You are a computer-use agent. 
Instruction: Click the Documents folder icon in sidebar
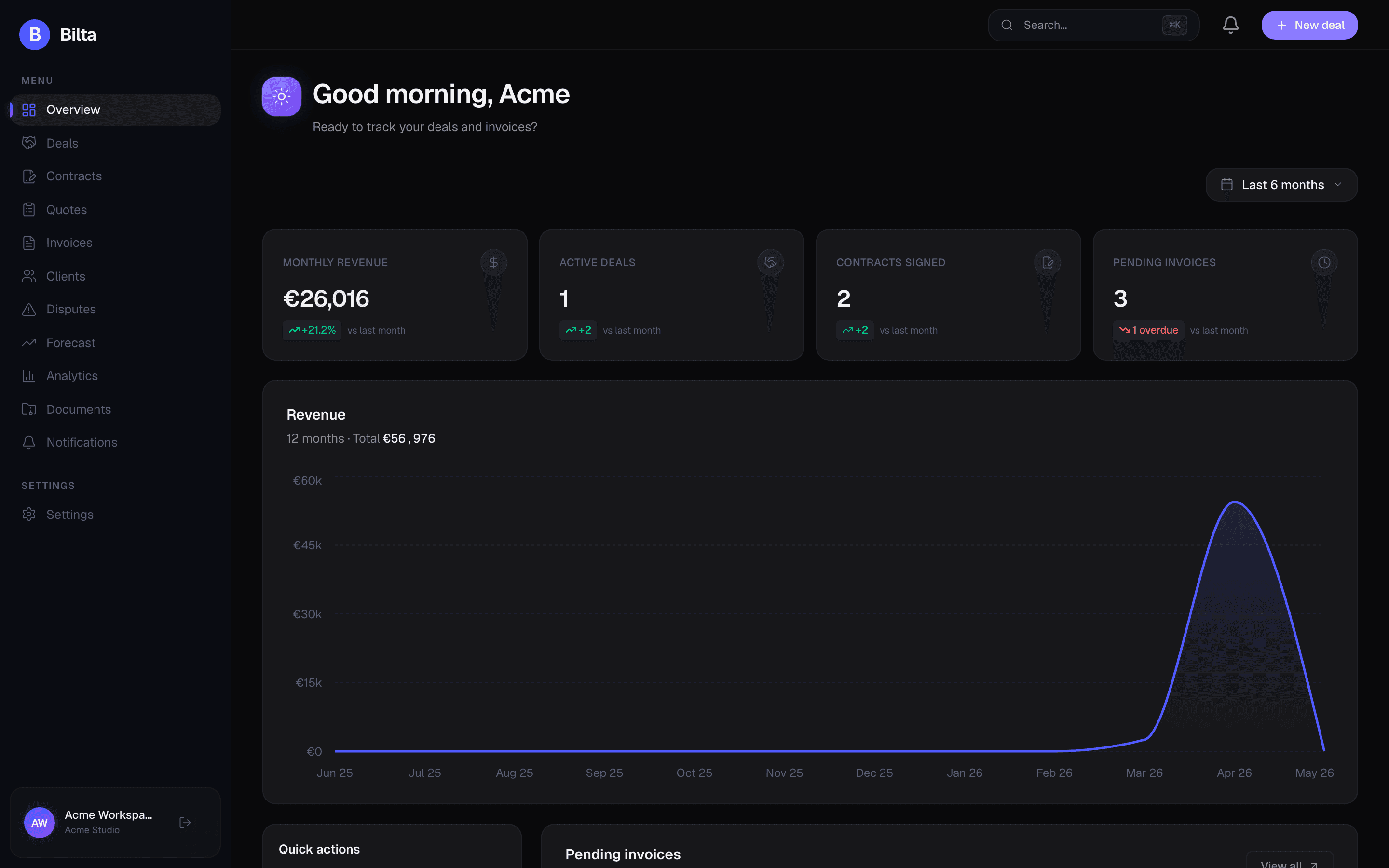click(29, 409)
